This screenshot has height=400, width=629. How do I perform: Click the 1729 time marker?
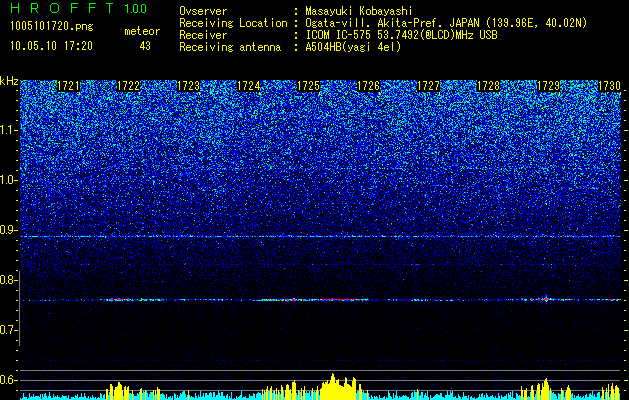[x=549, y=86]
